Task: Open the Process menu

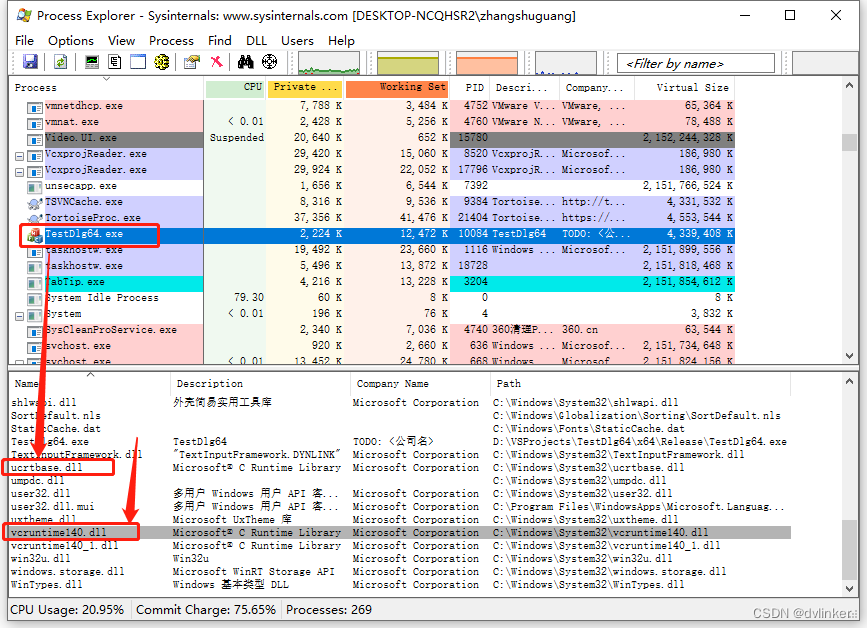Action: click(x=171, y=40)
